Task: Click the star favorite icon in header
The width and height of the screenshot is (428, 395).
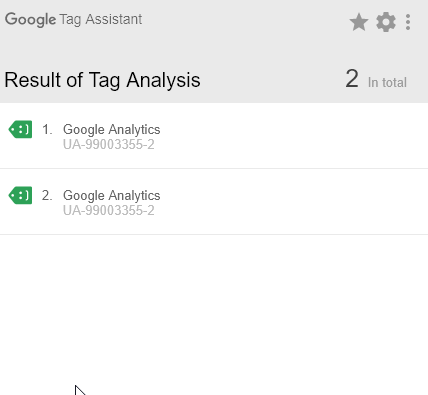Action: 359,22
